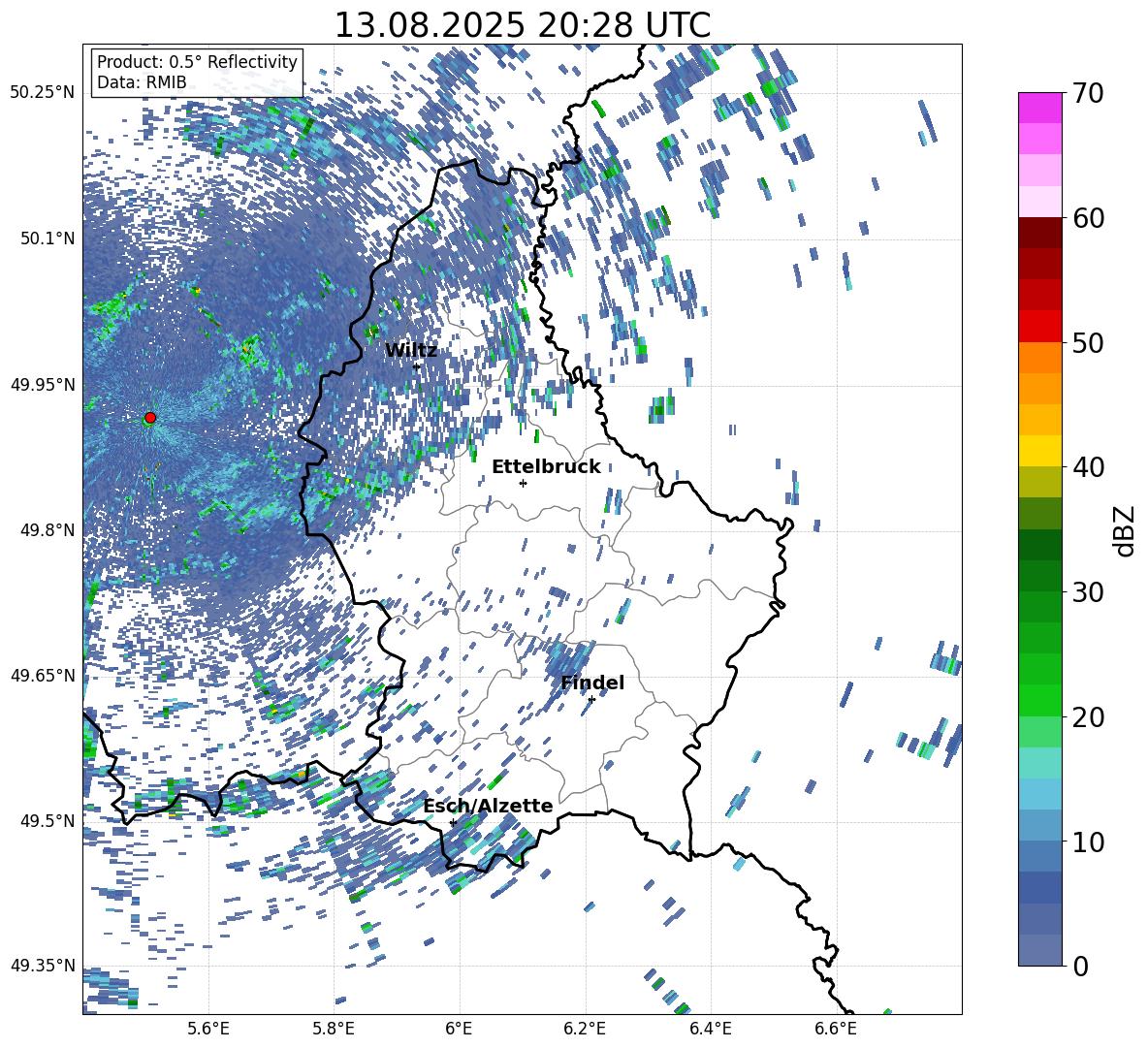1148x1048 pixels.
Task: Click the Findel station cross marker
Action: (x=591, y=700)
